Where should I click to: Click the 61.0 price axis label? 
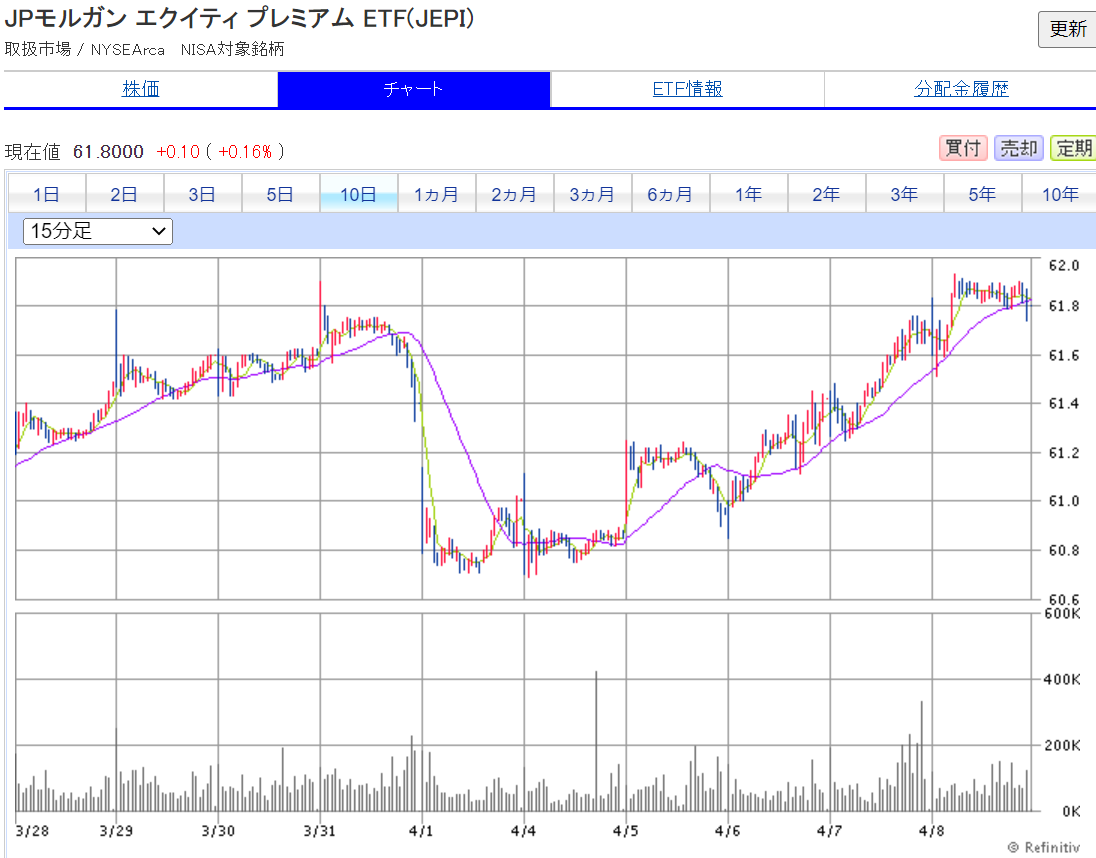tap(1064, 501)
